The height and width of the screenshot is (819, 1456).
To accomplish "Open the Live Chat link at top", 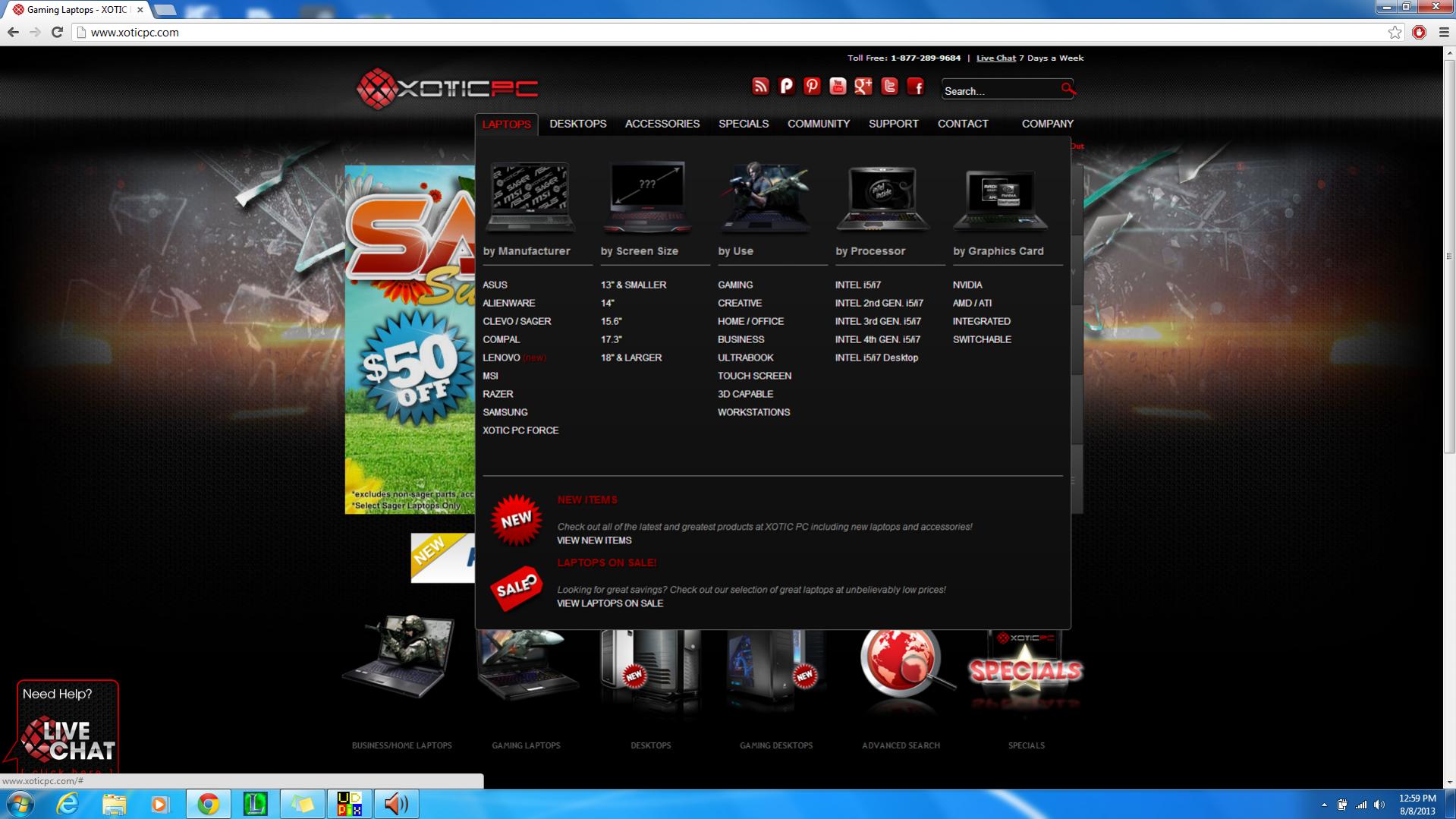I will tap(995, 58).
